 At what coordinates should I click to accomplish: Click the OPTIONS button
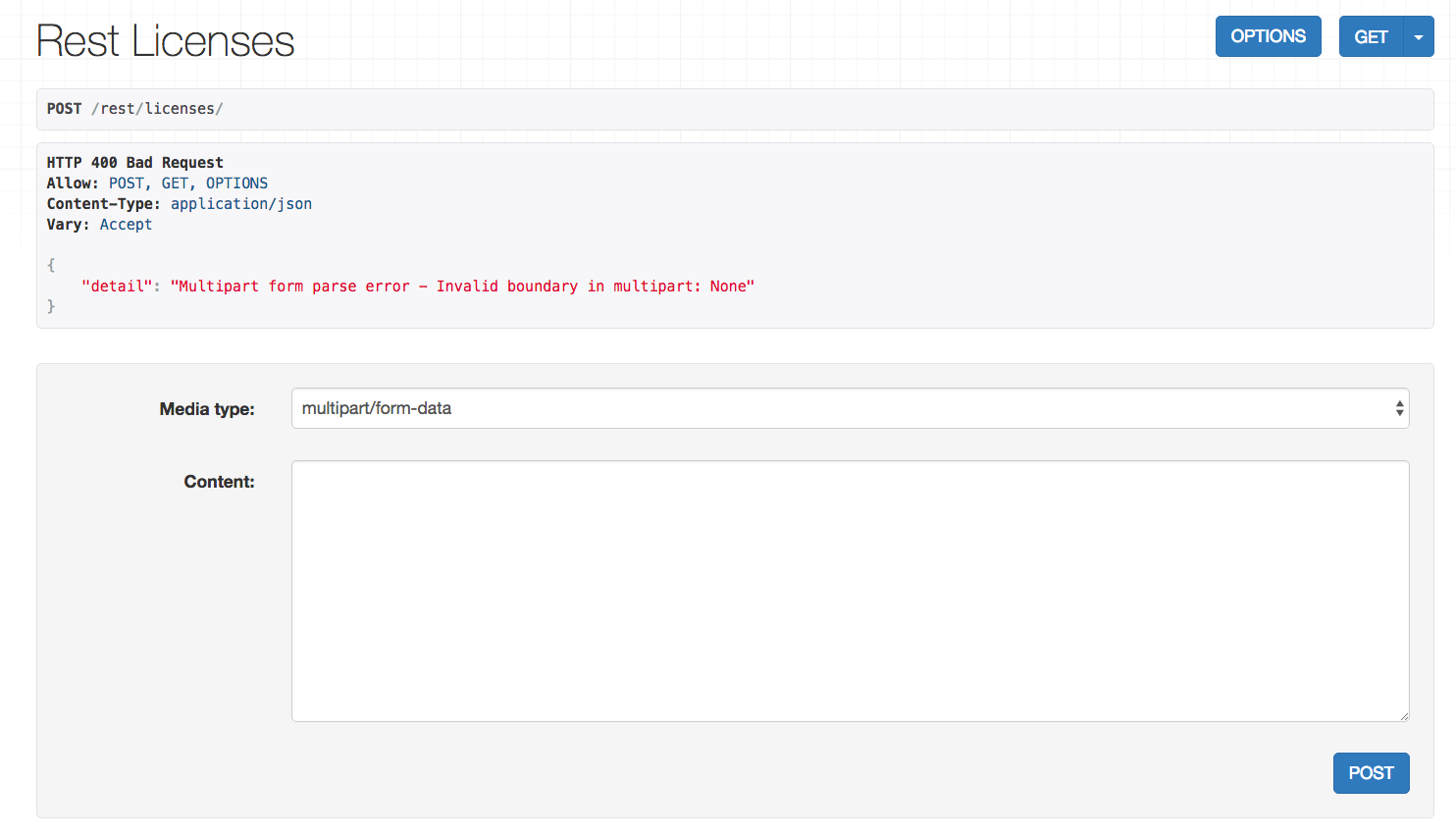[1268, 36]
